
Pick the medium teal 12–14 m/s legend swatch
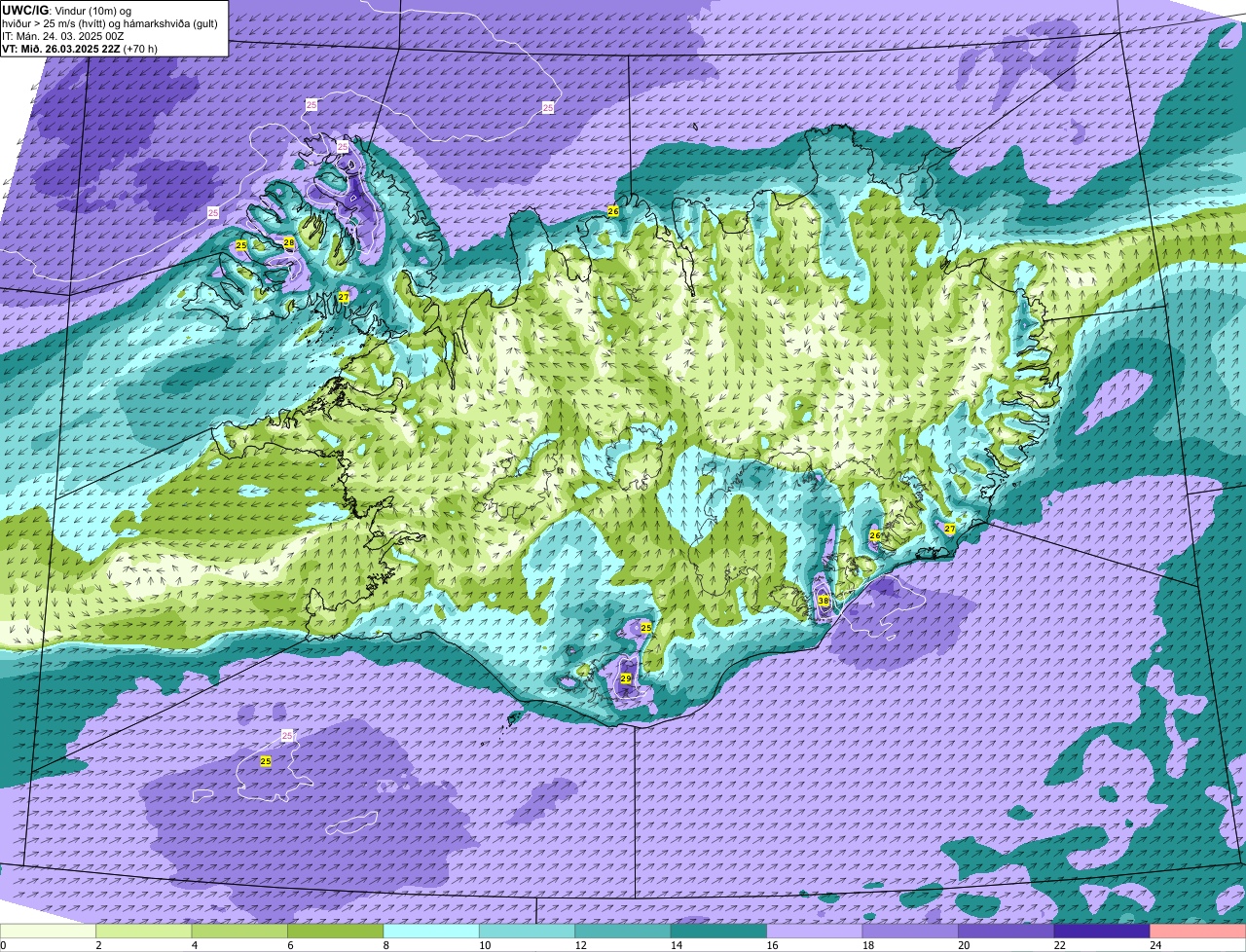623,931
